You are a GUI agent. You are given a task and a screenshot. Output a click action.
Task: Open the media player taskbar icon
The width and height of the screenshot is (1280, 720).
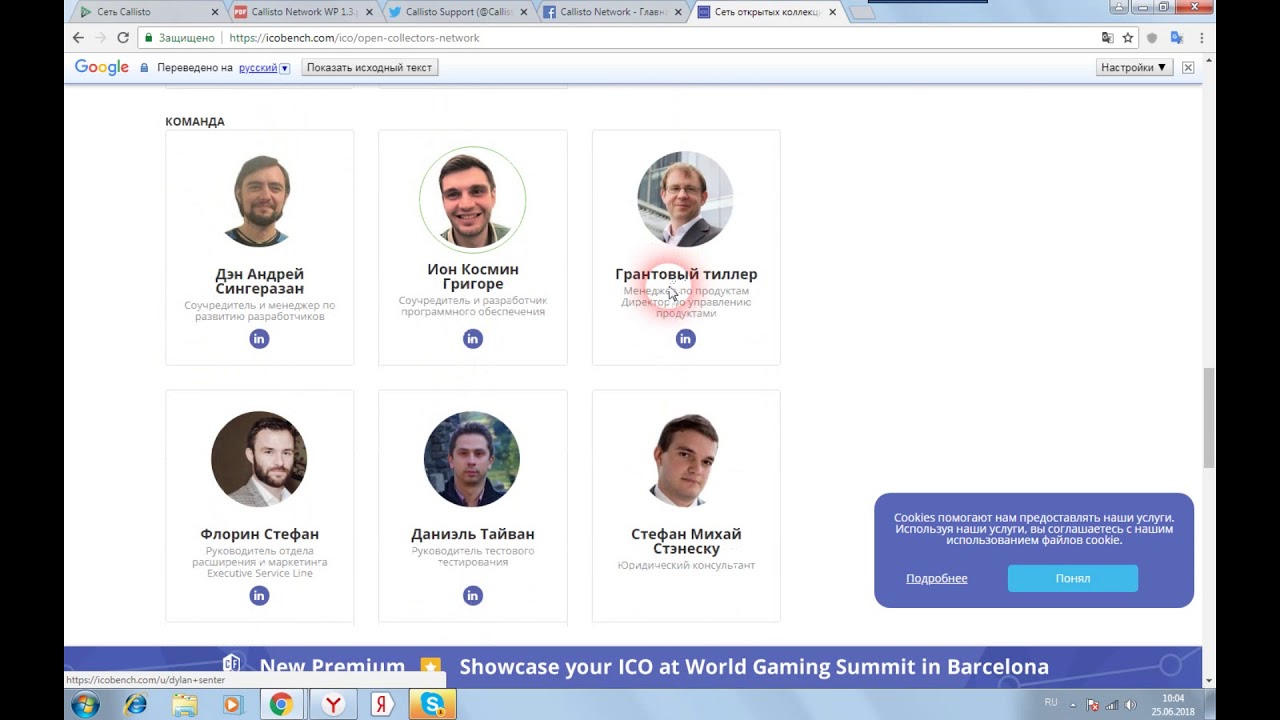pyautogui.click(x=232, y=704)
